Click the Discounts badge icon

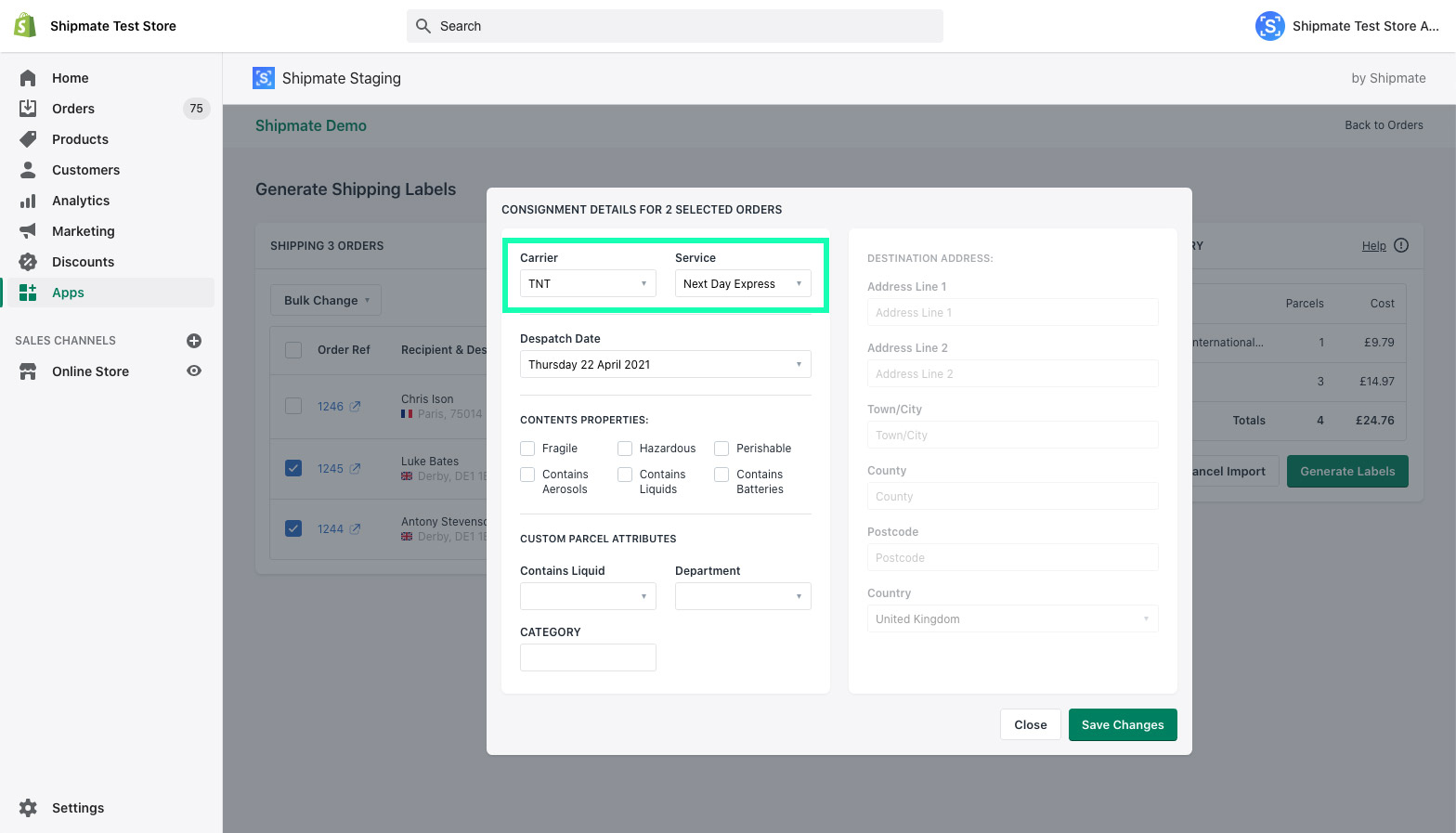click(x=28, y=262)
